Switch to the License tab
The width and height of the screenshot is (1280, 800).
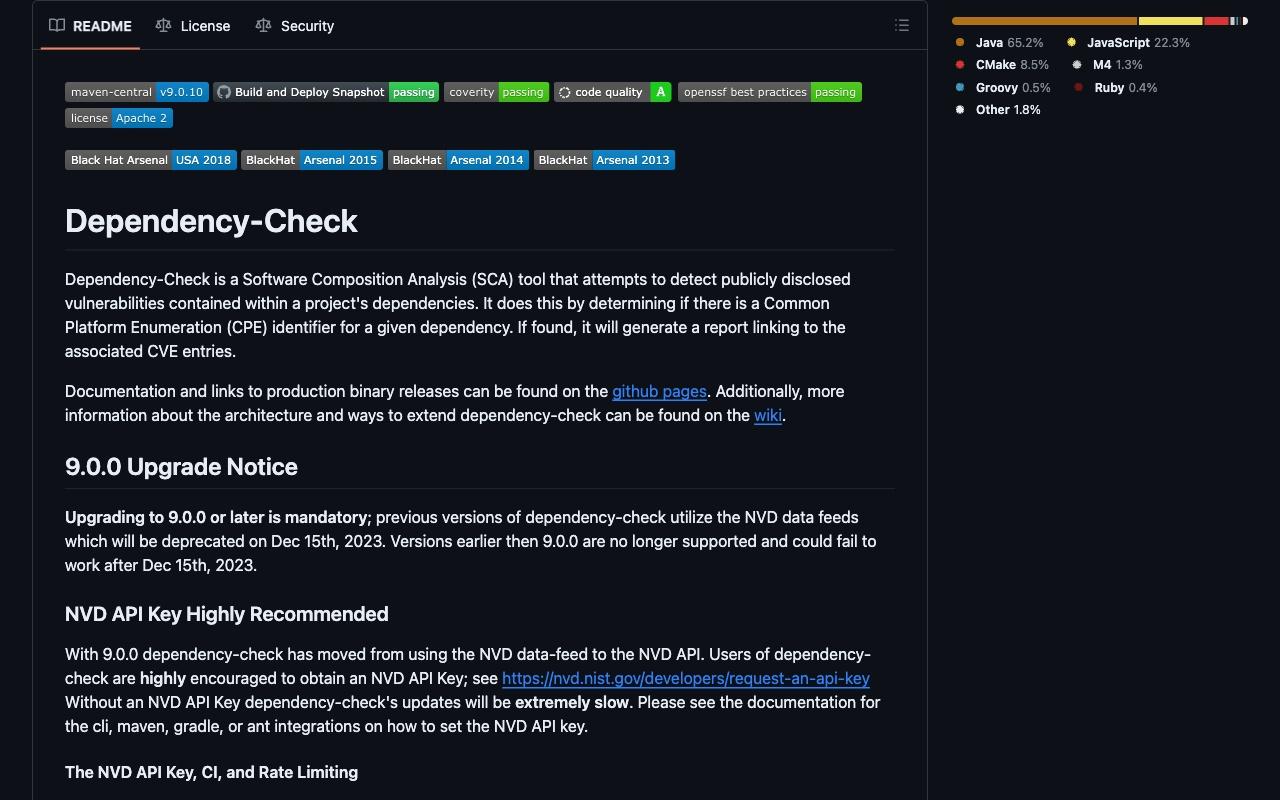click(193, 26)
